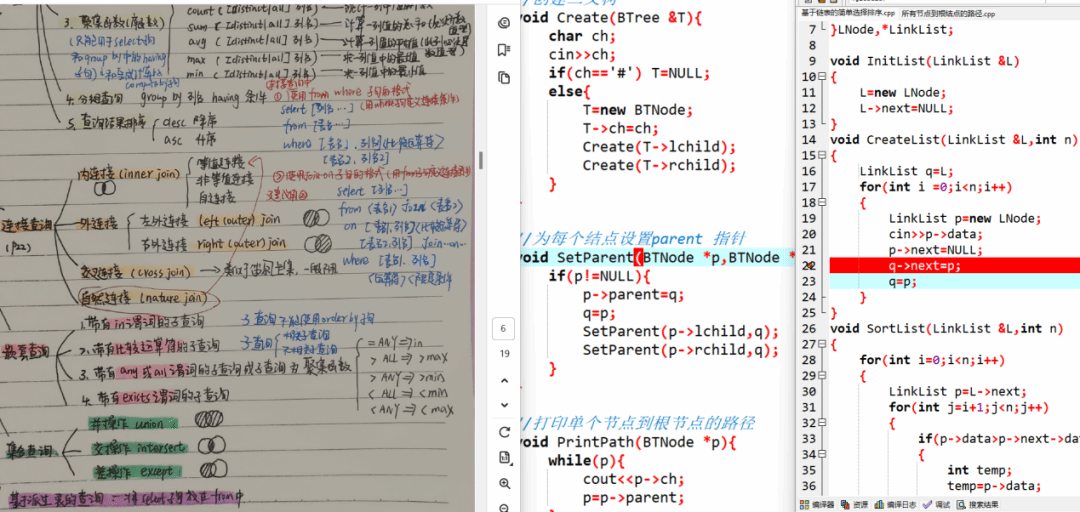Click the zoom out magnifier icon
The width and height of the screenshot is (1080, 512).
pos(503,508)
